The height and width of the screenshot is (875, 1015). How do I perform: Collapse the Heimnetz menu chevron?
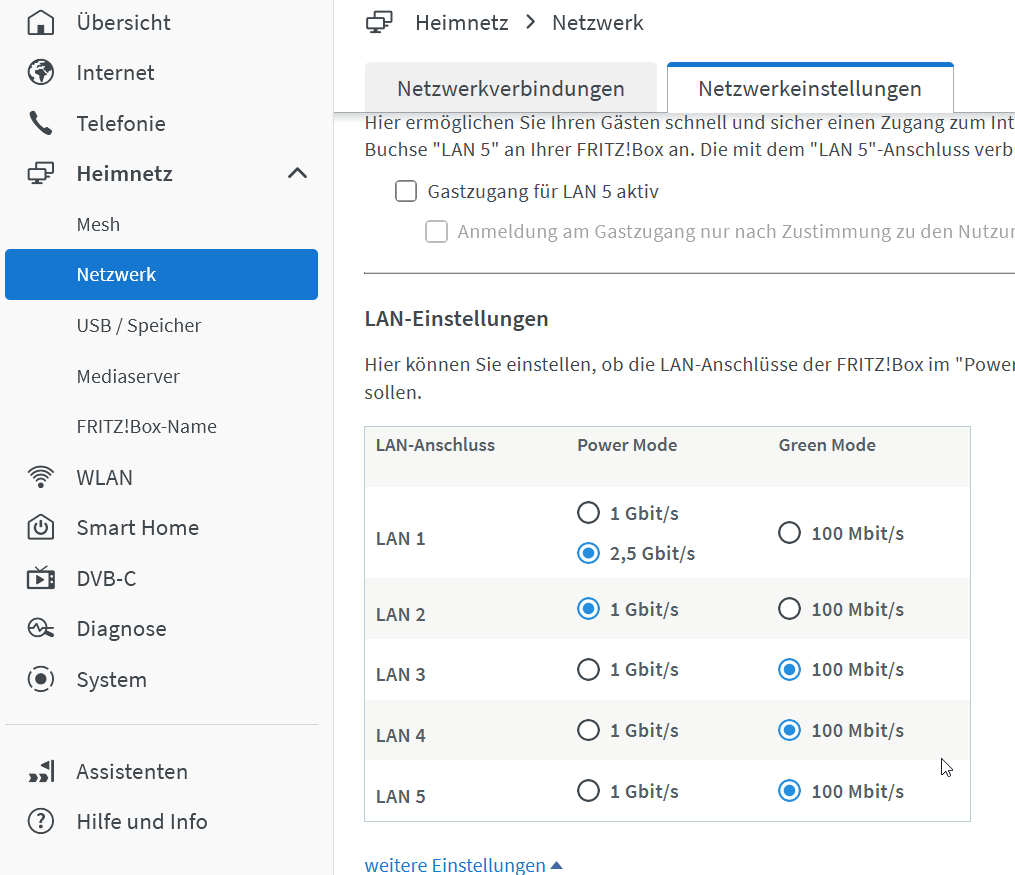point(297,174)
